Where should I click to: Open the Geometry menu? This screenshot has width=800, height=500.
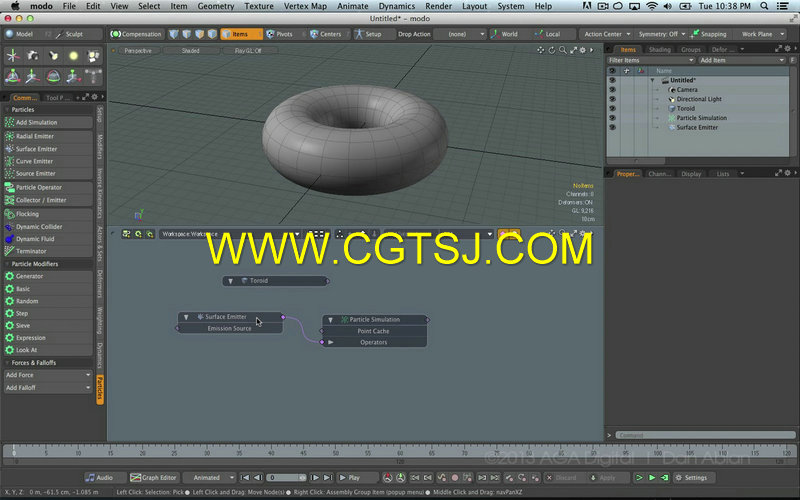tap(216, 6)
